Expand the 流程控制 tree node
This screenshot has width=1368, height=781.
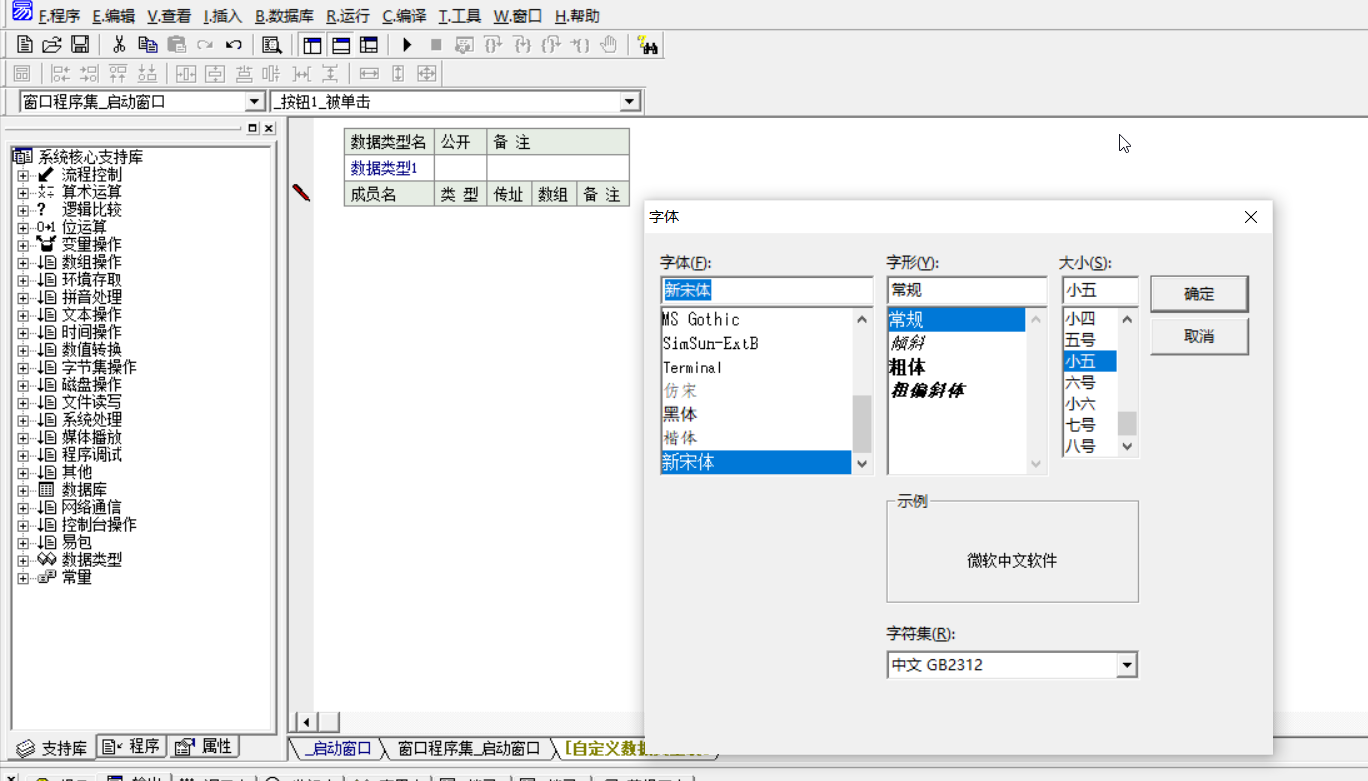tap(23, 175)
